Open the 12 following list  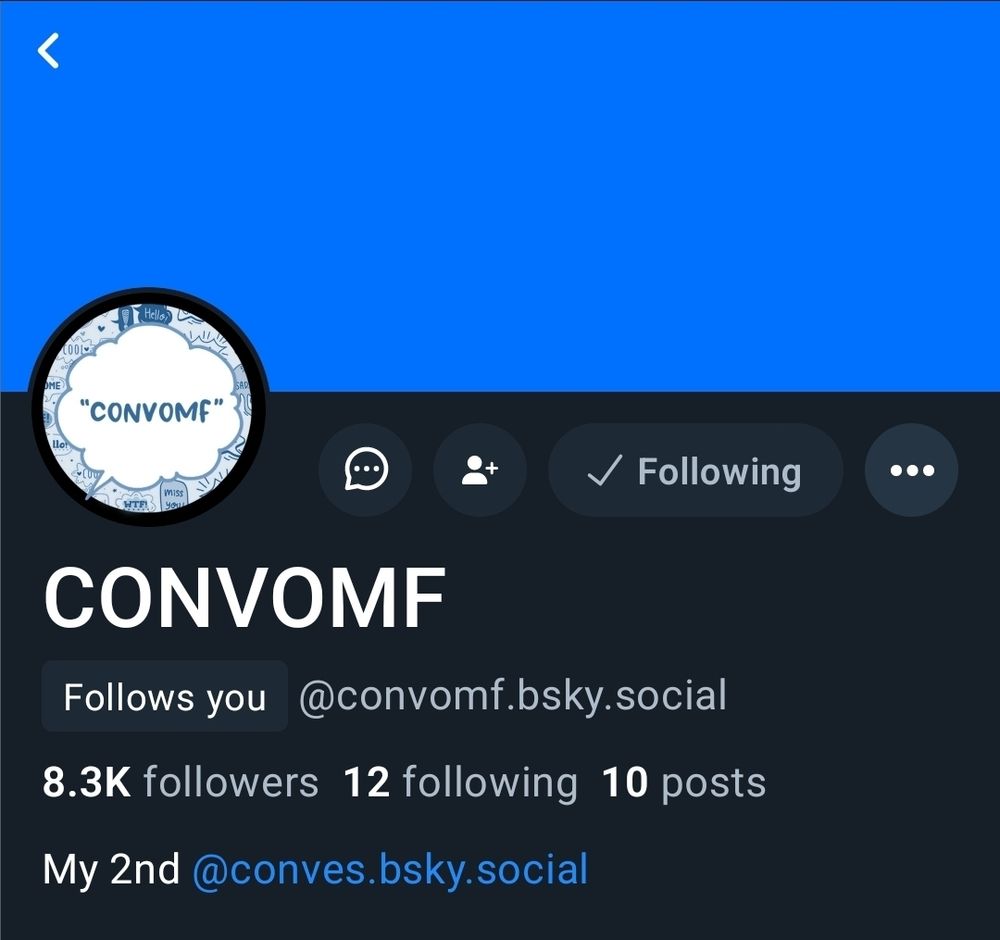460,782
